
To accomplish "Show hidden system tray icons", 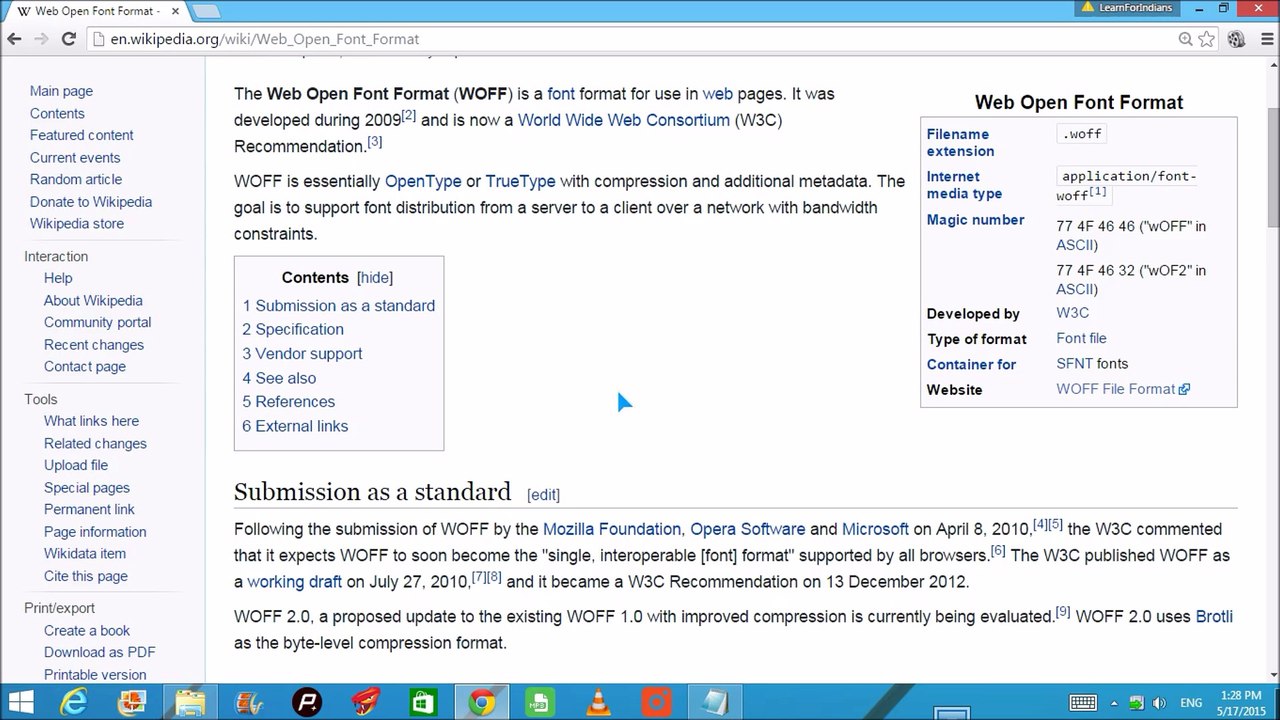I will 1115,703.
